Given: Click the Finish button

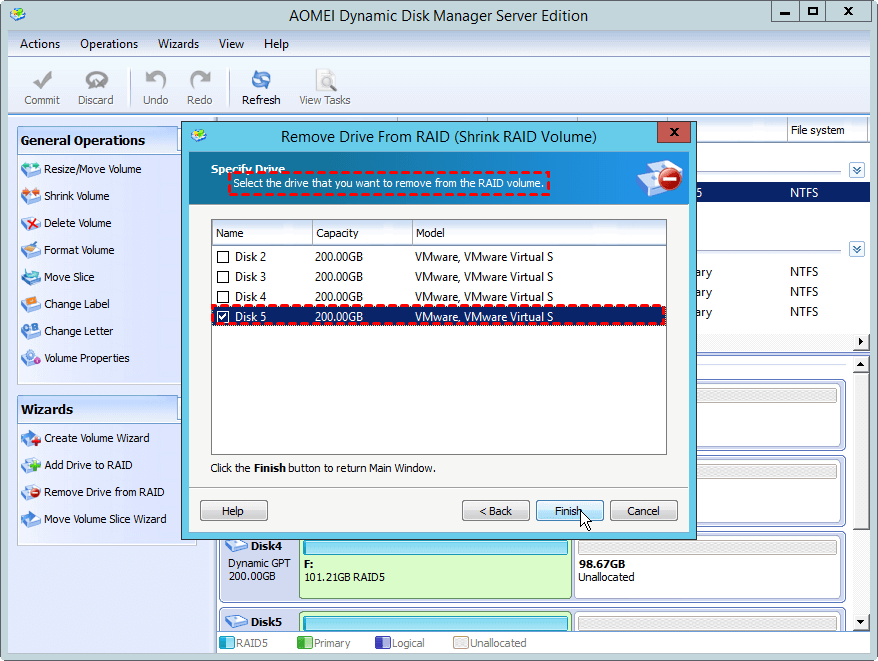Looking at the screenshot, I should click(569, 511).
